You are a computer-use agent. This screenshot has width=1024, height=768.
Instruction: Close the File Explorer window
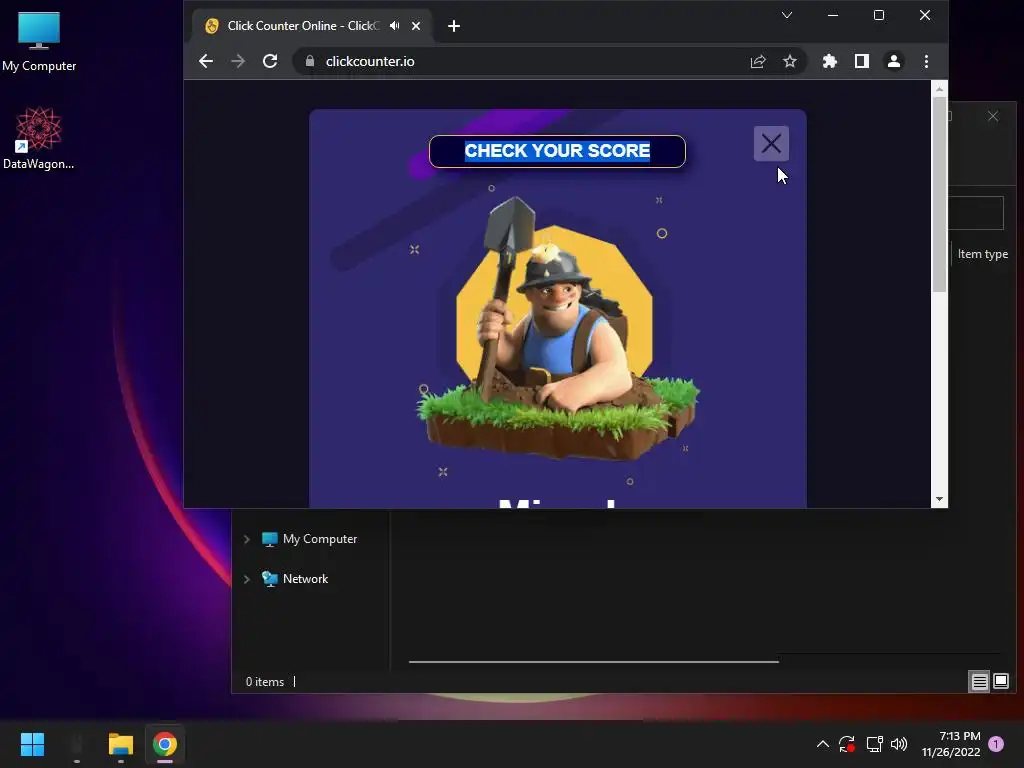[x=993, y=116]
